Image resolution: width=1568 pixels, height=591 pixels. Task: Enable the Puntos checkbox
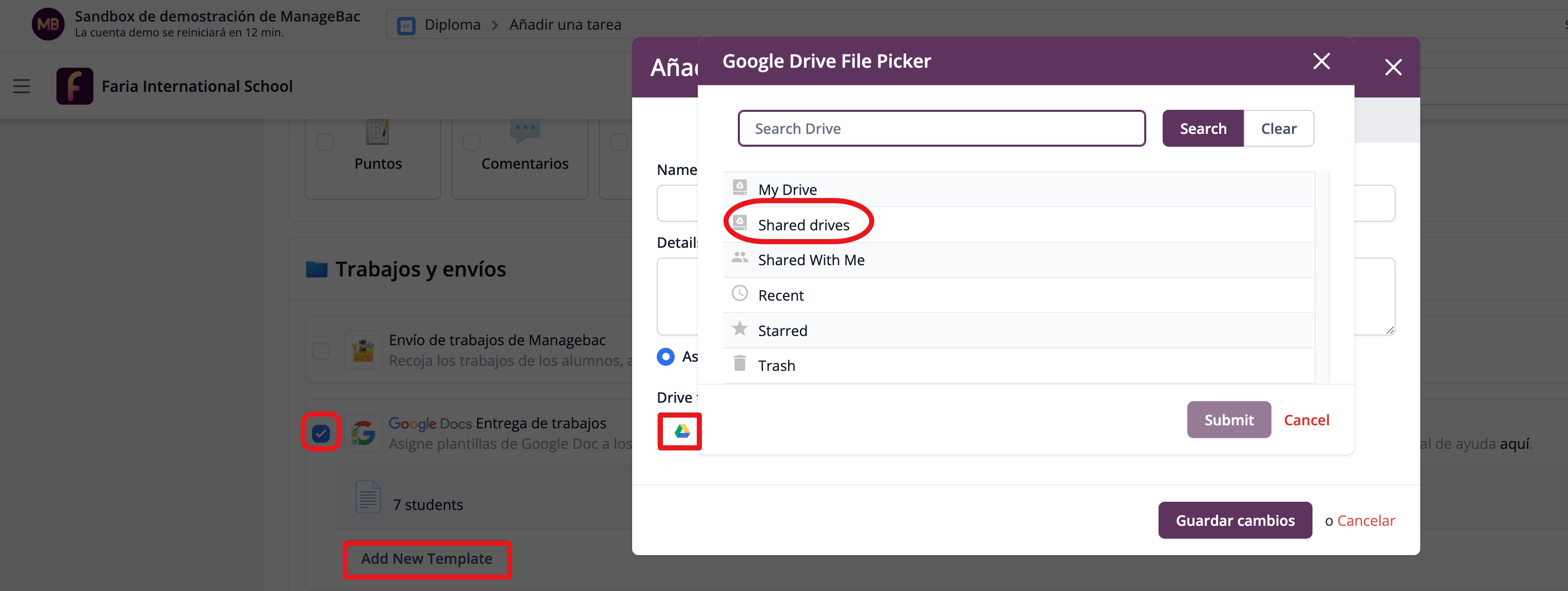coord(325,142)
